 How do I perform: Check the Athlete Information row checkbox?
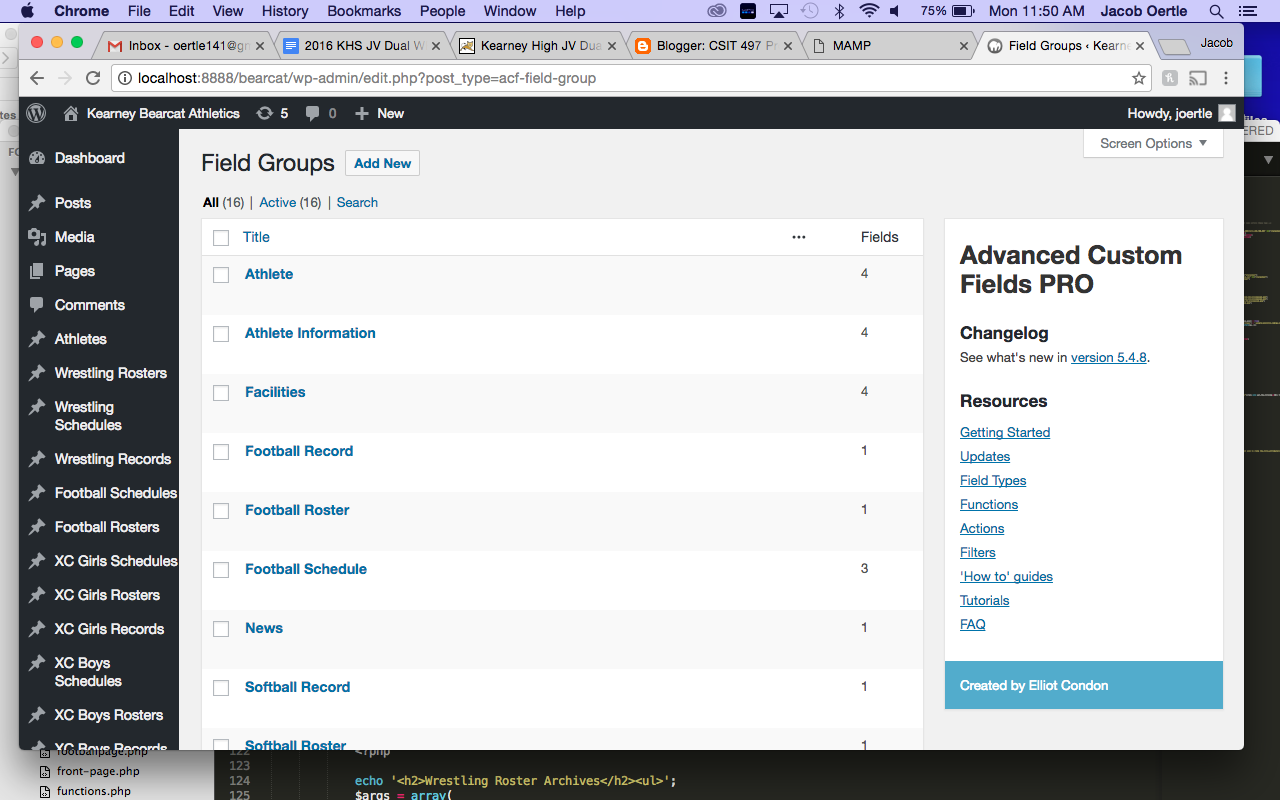(221, 334)
